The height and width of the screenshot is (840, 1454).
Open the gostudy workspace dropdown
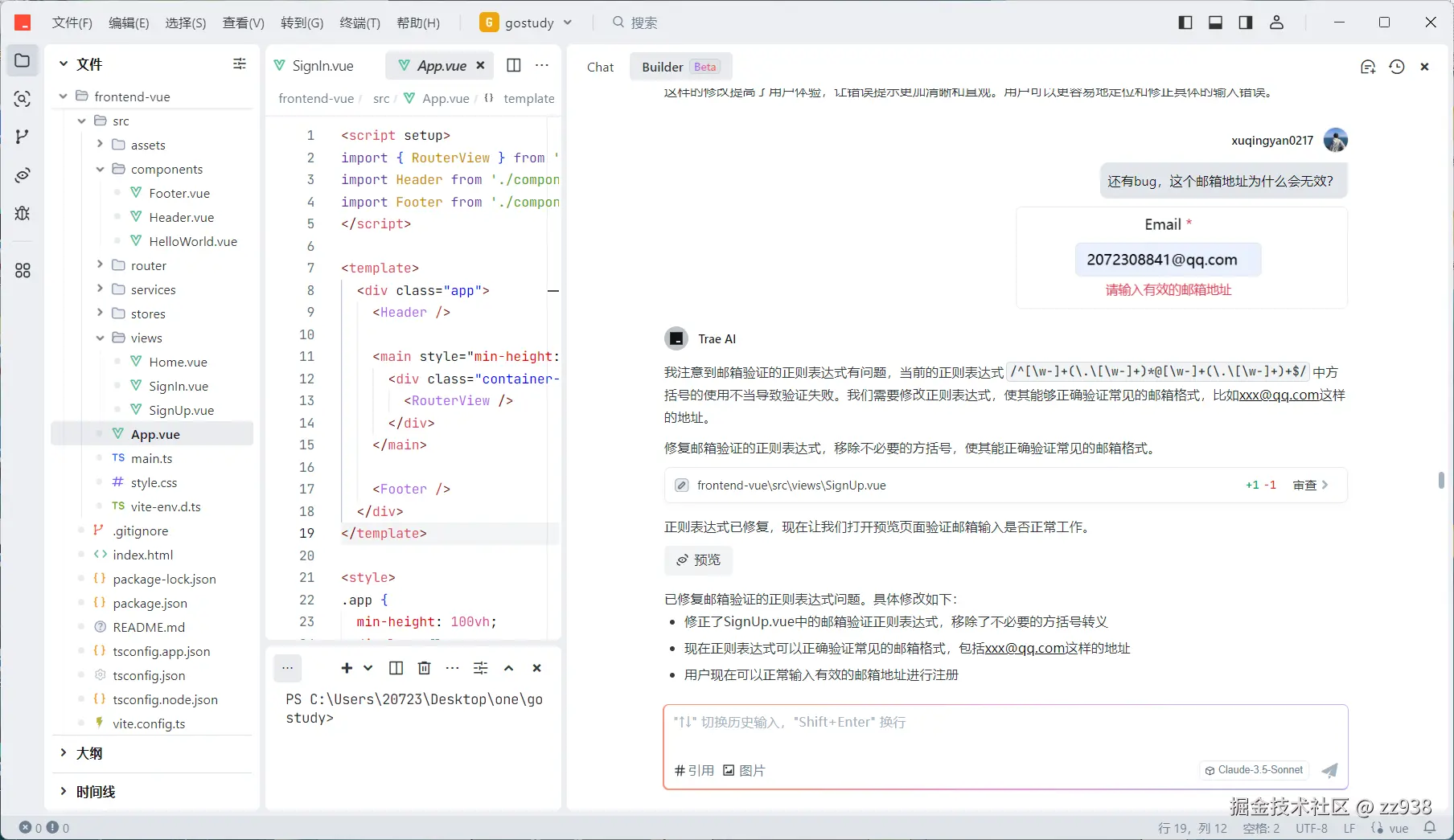pyautogui.click(x=567, y=23)
